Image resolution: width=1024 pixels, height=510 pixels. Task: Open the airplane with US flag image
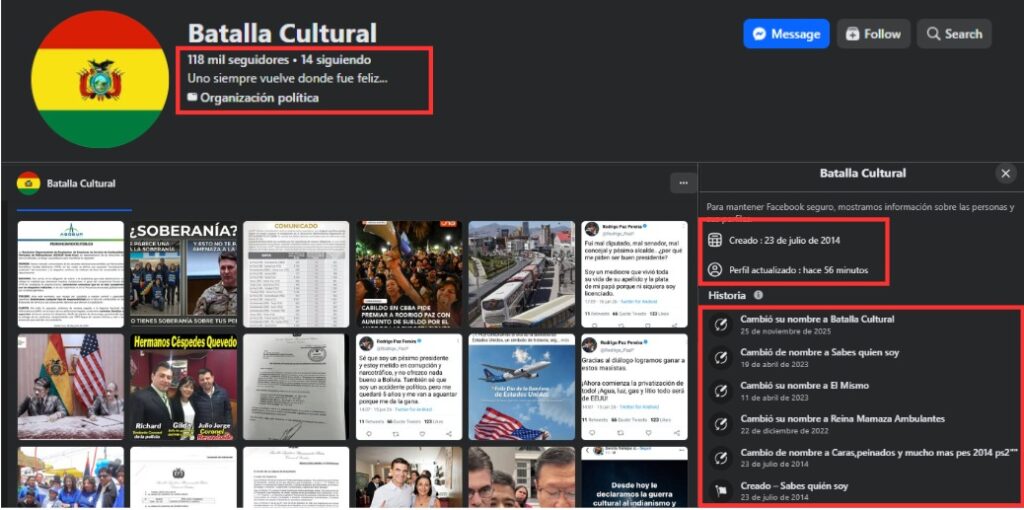pos(522,387)
